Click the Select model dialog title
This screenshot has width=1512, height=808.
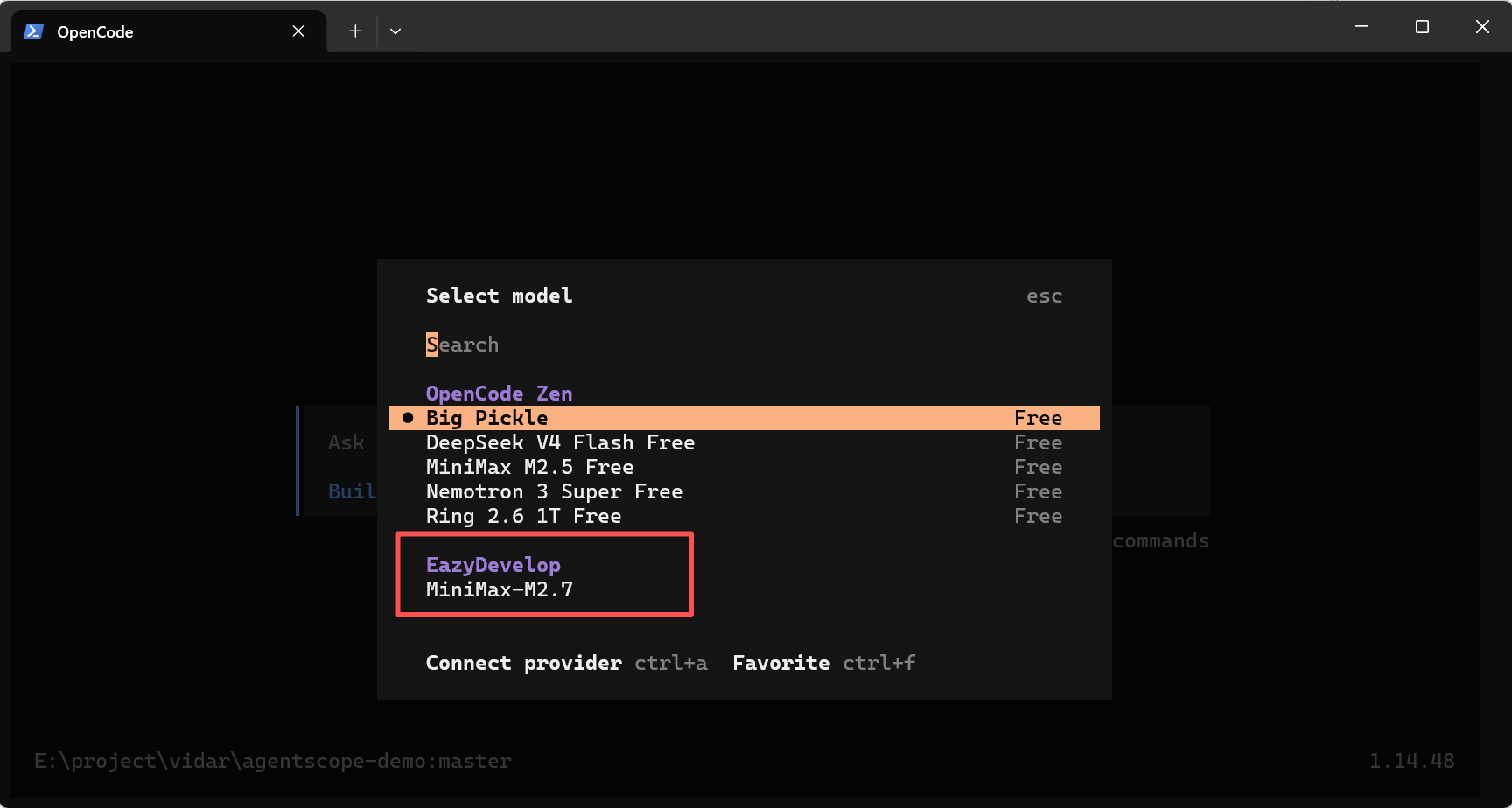point(500,296)
